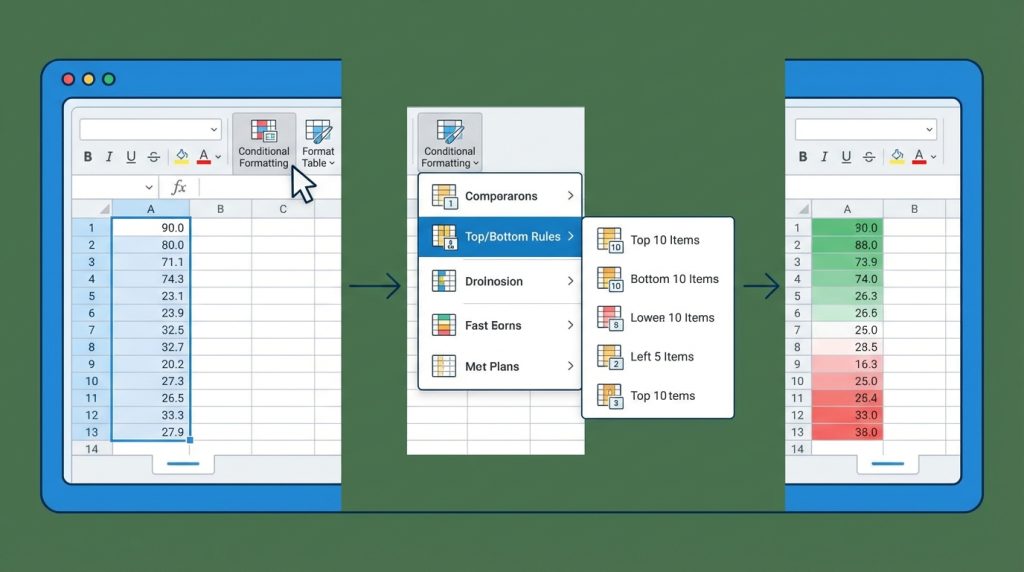Click the Top 10 Items rule icon
The width and height of the screenshot is (1024, 572).
click(609, 240)
